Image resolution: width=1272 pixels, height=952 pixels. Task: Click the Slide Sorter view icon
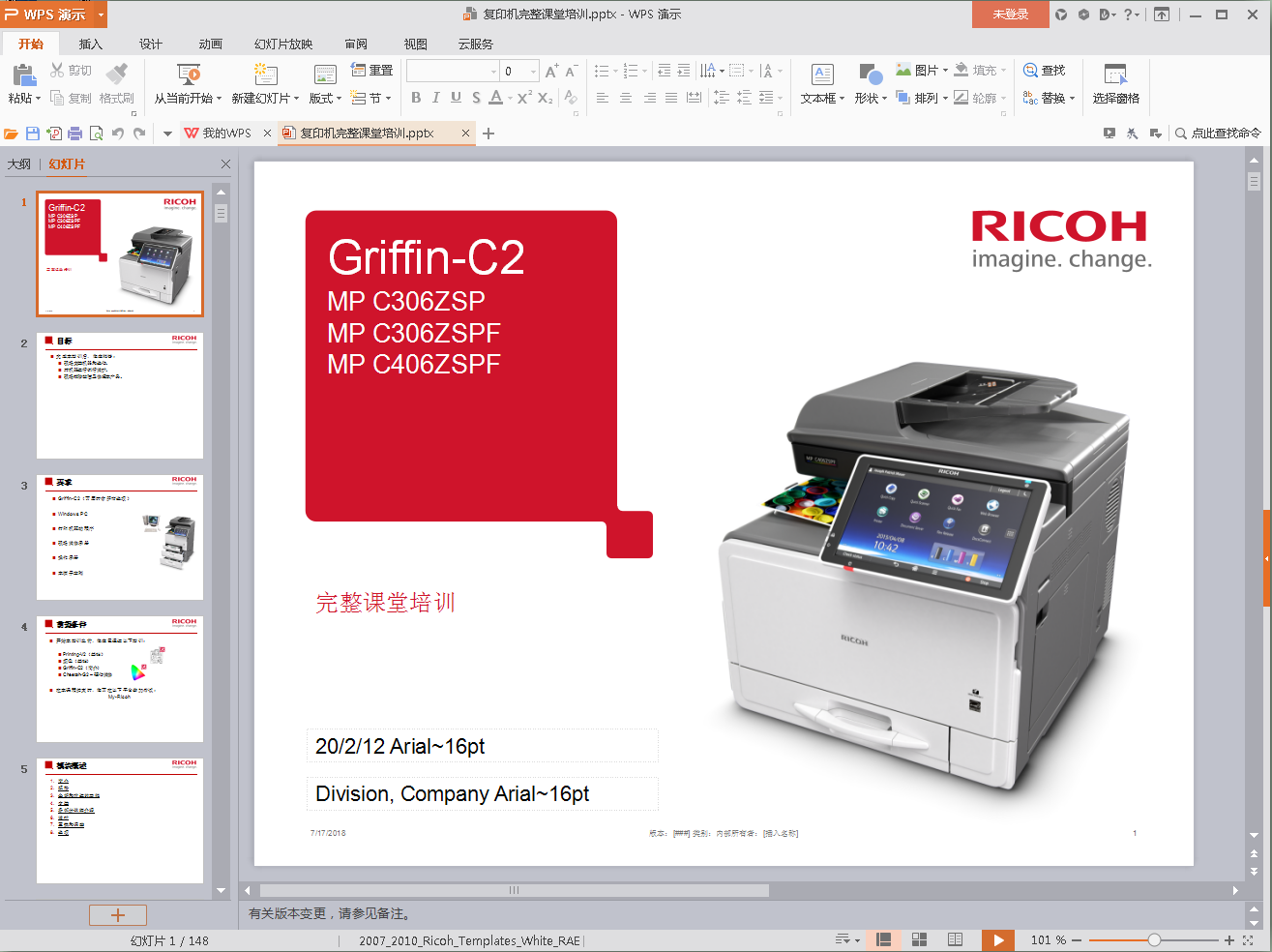point(919,939)
